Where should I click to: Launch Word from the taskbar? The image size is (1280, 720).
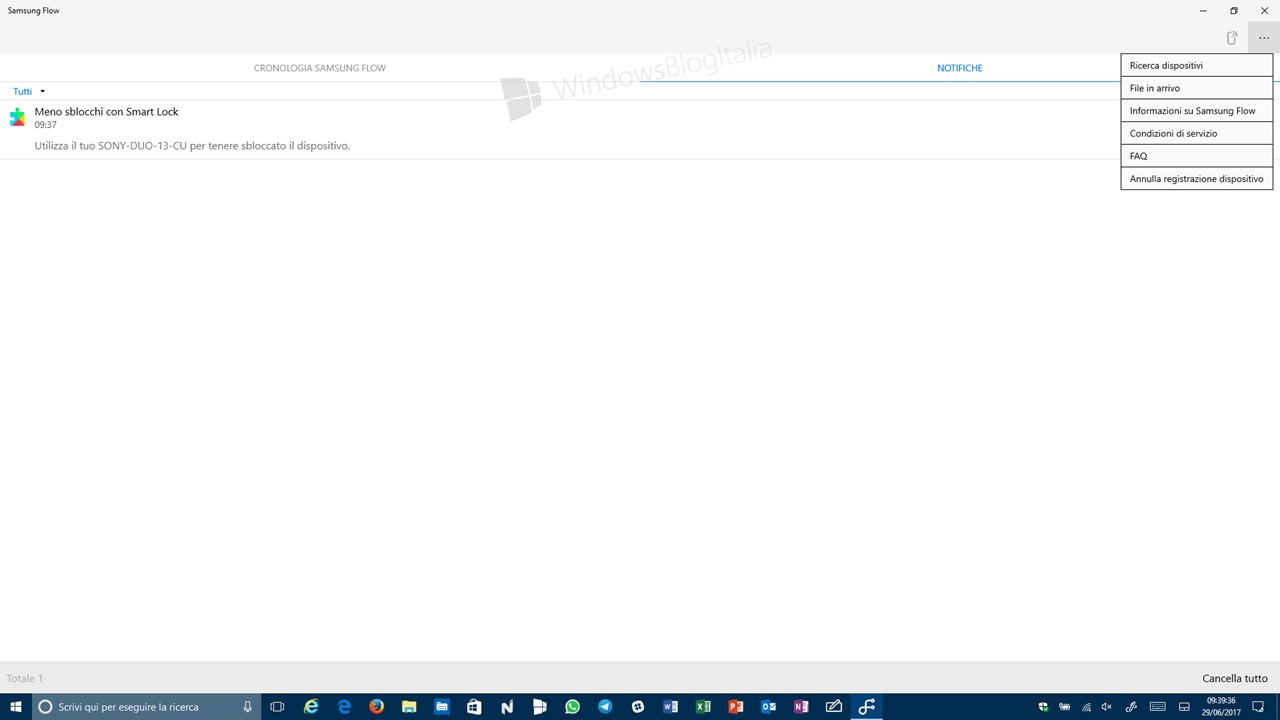[670, 707]
